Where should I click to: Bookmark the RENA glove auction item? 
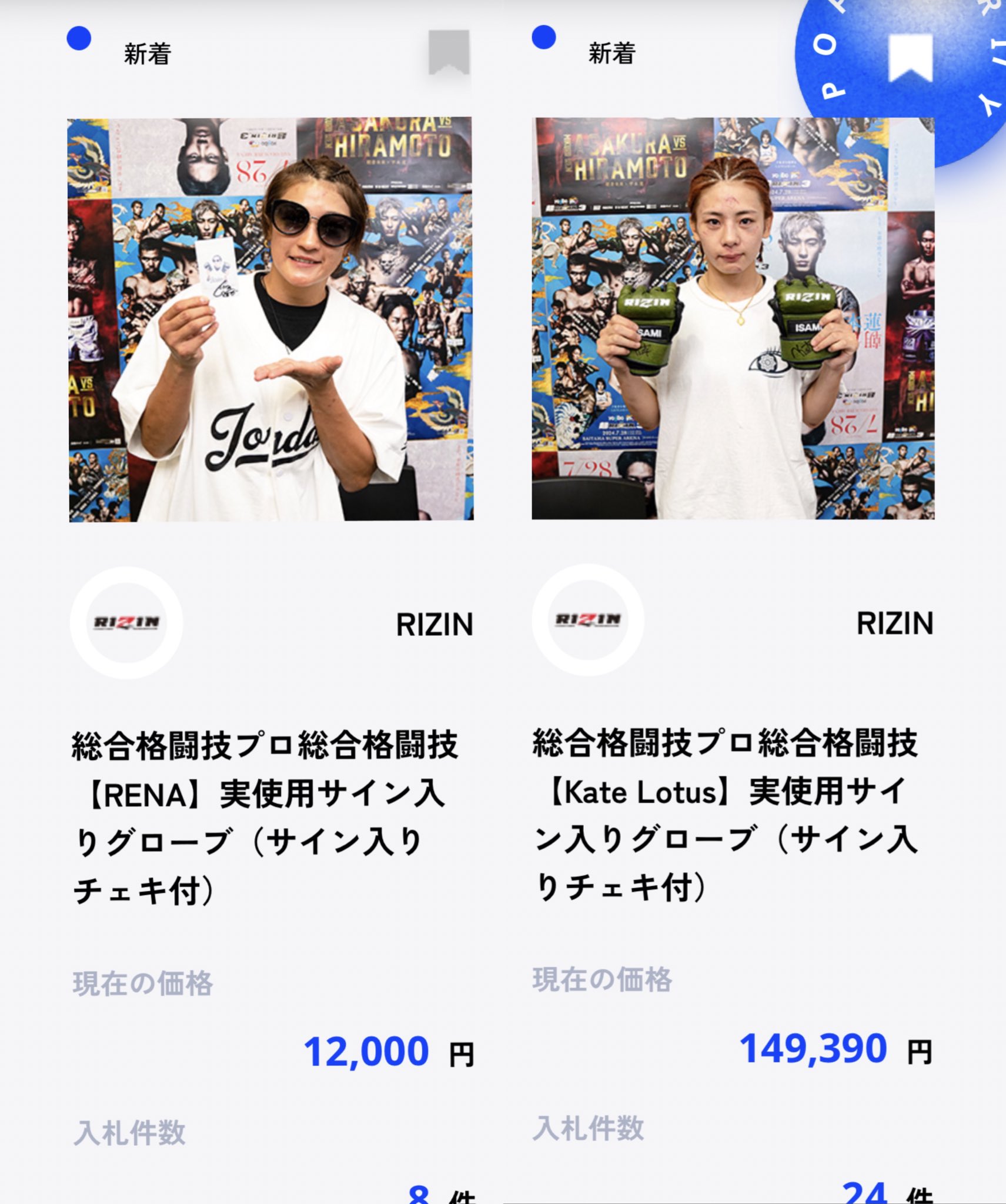[x=449, y=52]
